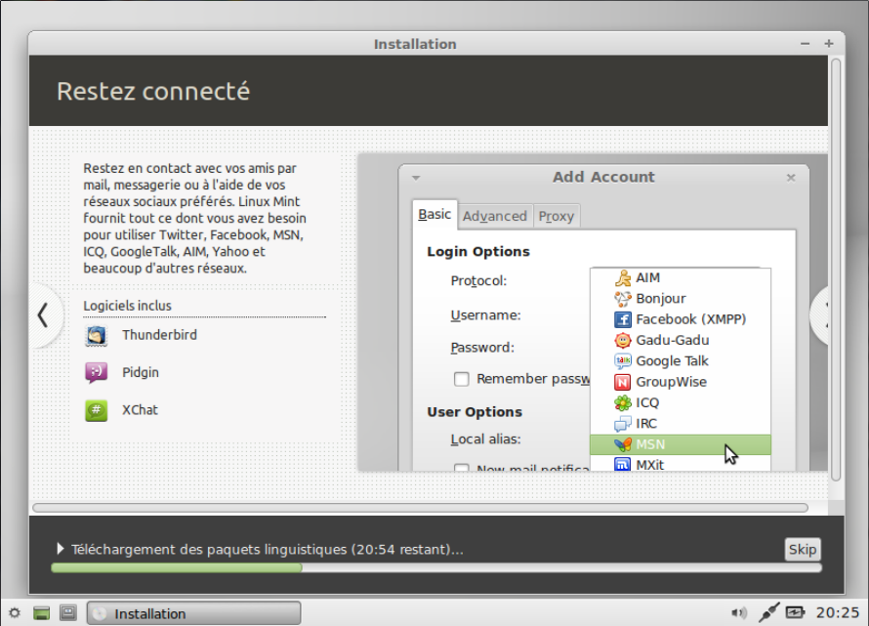Choose Facebook (XMPP) from the protocol list
This screenshot has height=626, width=869.
[681, 320]
